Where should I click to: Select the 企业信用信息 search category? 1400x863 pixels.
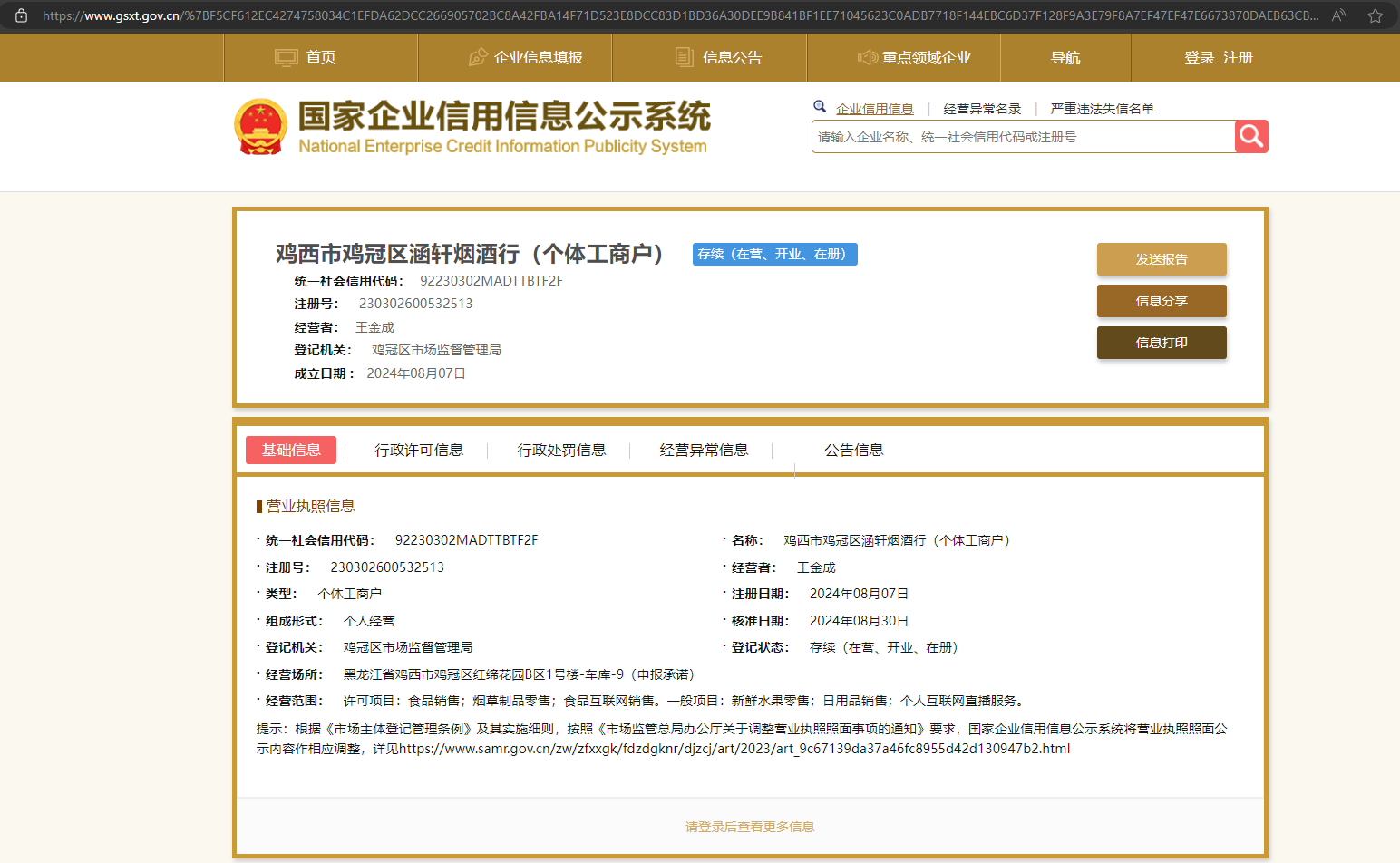pyautogui.click(x=875, y=109)
